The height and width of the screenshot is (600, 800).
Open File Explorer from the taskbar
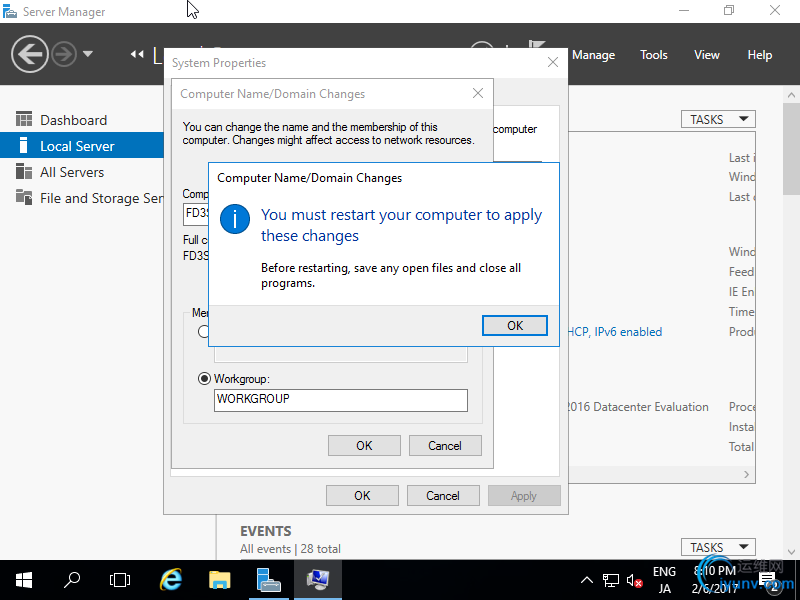coord(219,580)
